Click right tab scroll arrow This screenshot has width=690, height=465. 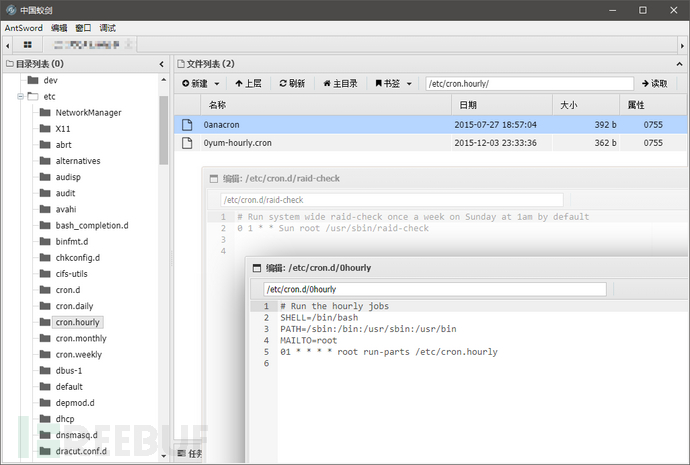coord(683,45)
